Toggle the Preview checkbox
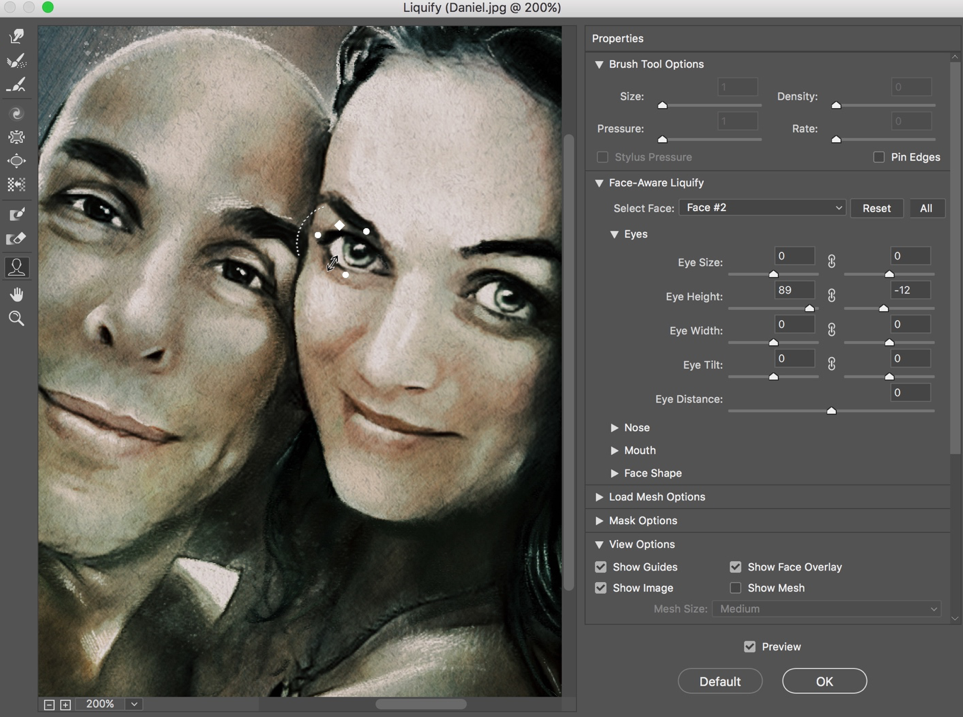Image resolution: width=963 pixels, height=717 pixels. (749, 646)
